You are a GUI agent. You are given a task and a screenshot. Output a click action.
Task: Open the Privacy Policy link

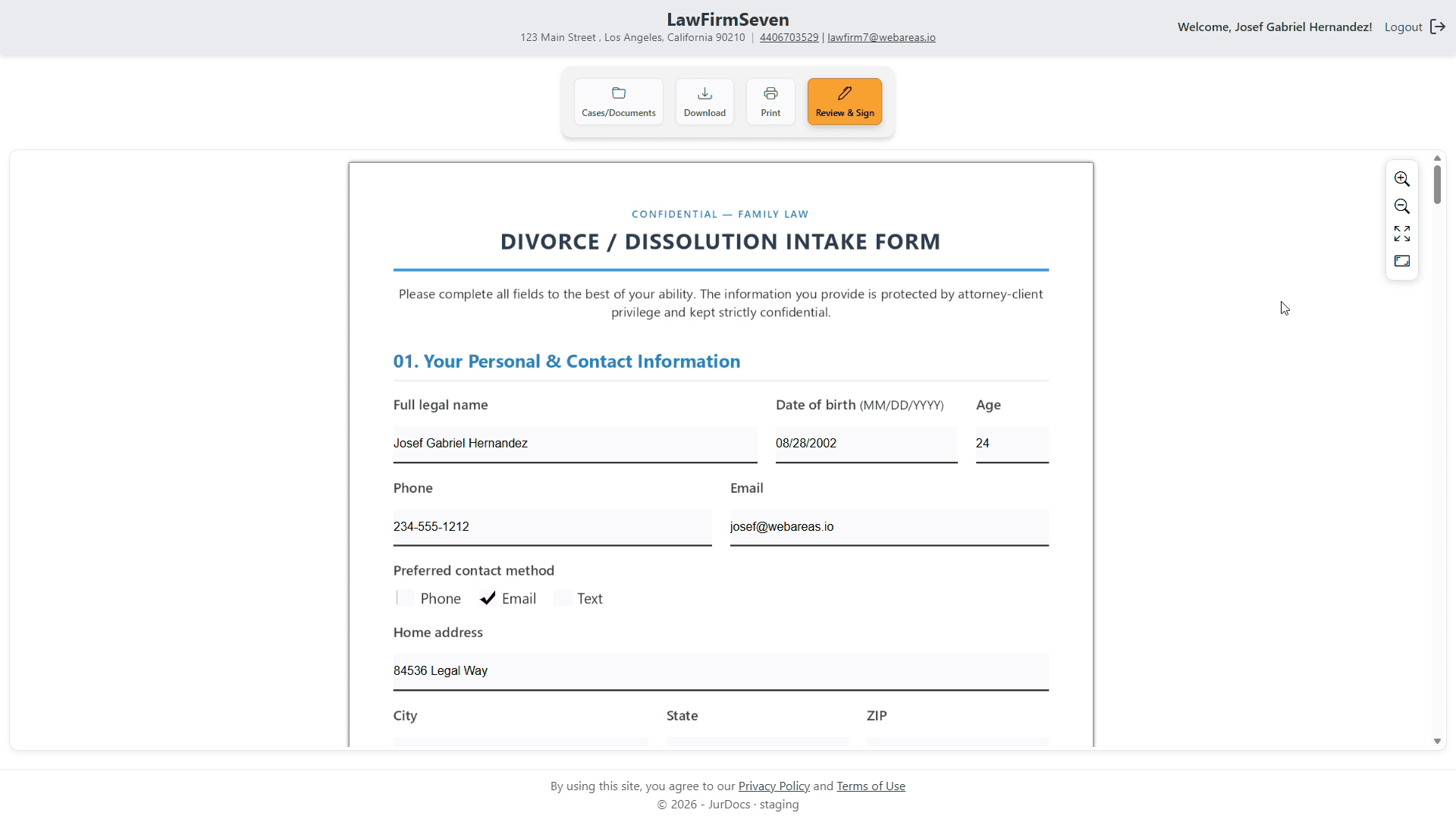[x=773, y=786]
